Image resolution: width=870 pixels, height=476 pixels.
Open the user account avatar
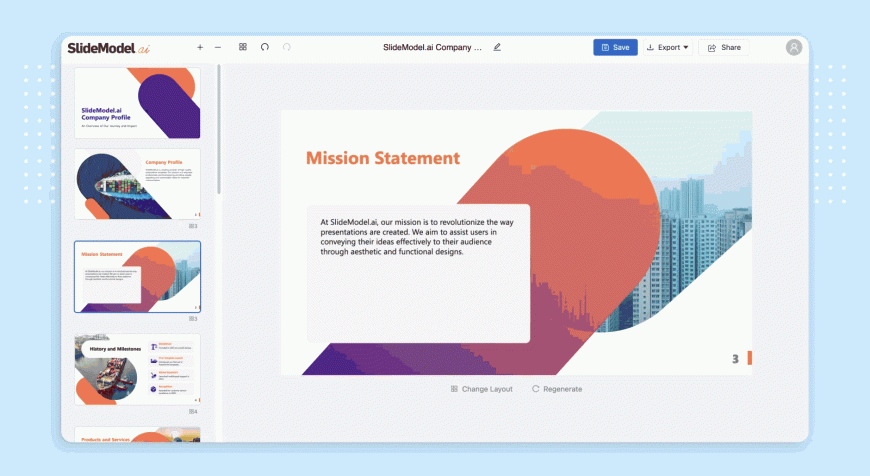tap(794, 47)
